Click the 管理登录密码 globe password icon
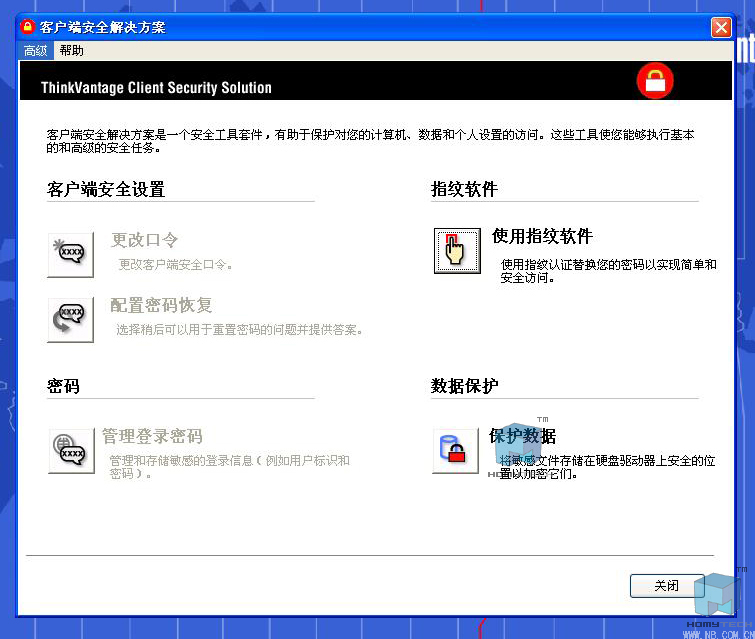 click(71, 451)
